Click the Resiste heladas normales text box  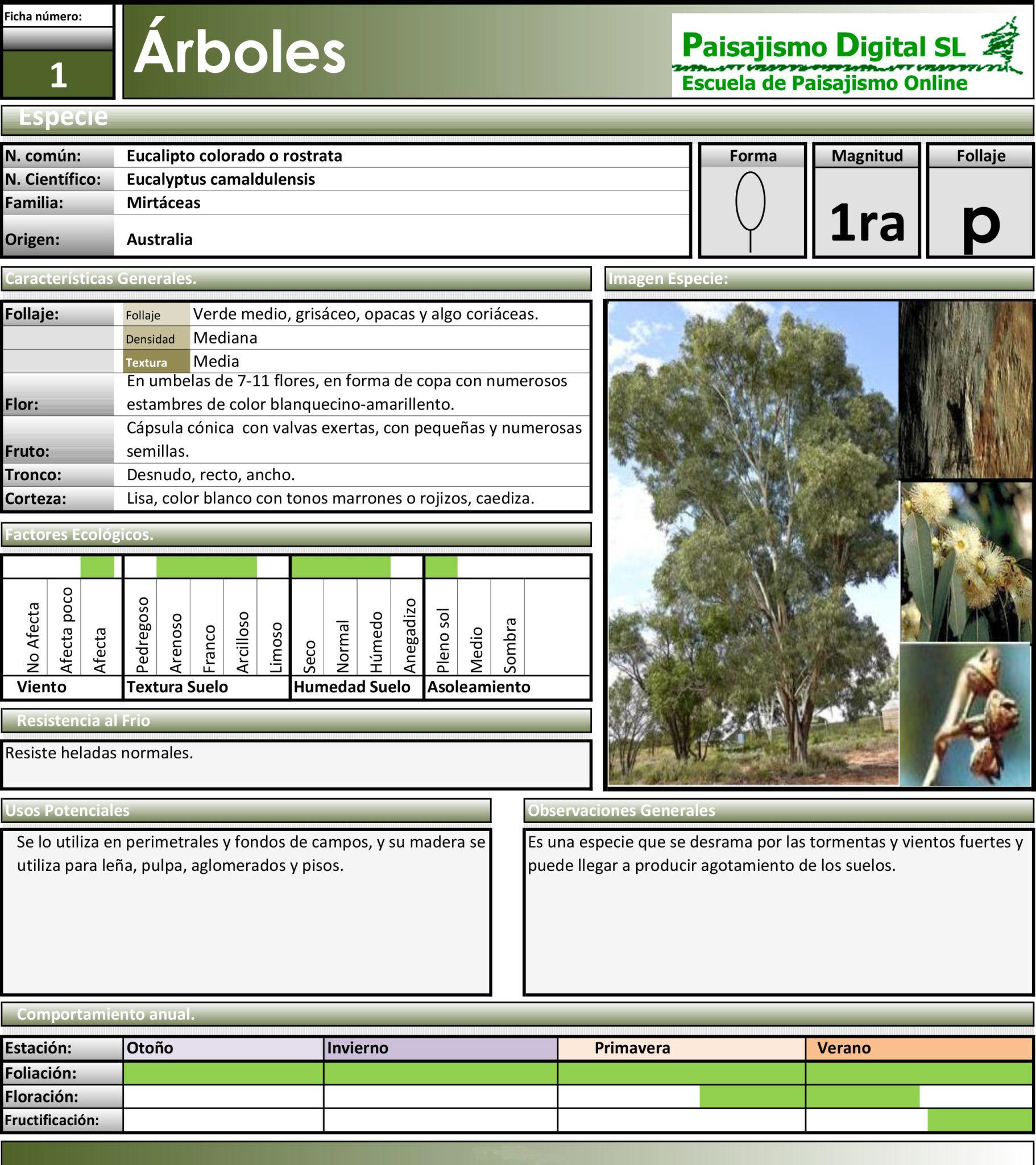(x=296, y=765)
